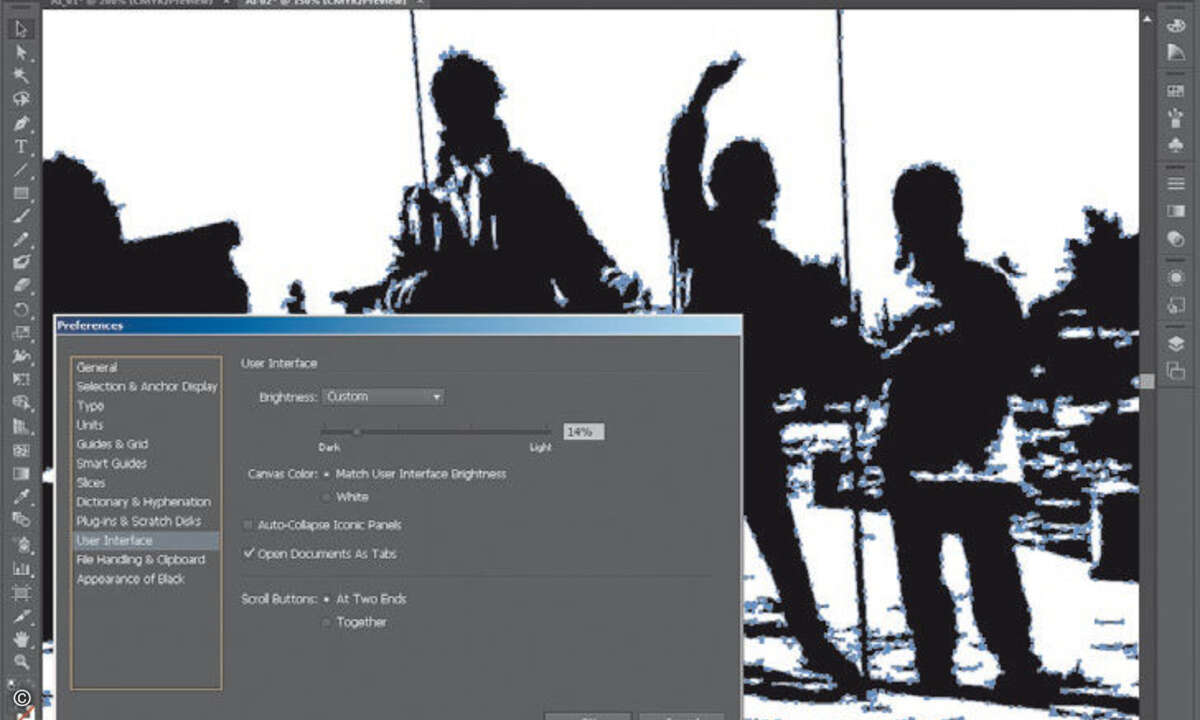Go to Appearance of Black preferences
Viewport: 1200px width, 720px height.
[x=131, y=579]
